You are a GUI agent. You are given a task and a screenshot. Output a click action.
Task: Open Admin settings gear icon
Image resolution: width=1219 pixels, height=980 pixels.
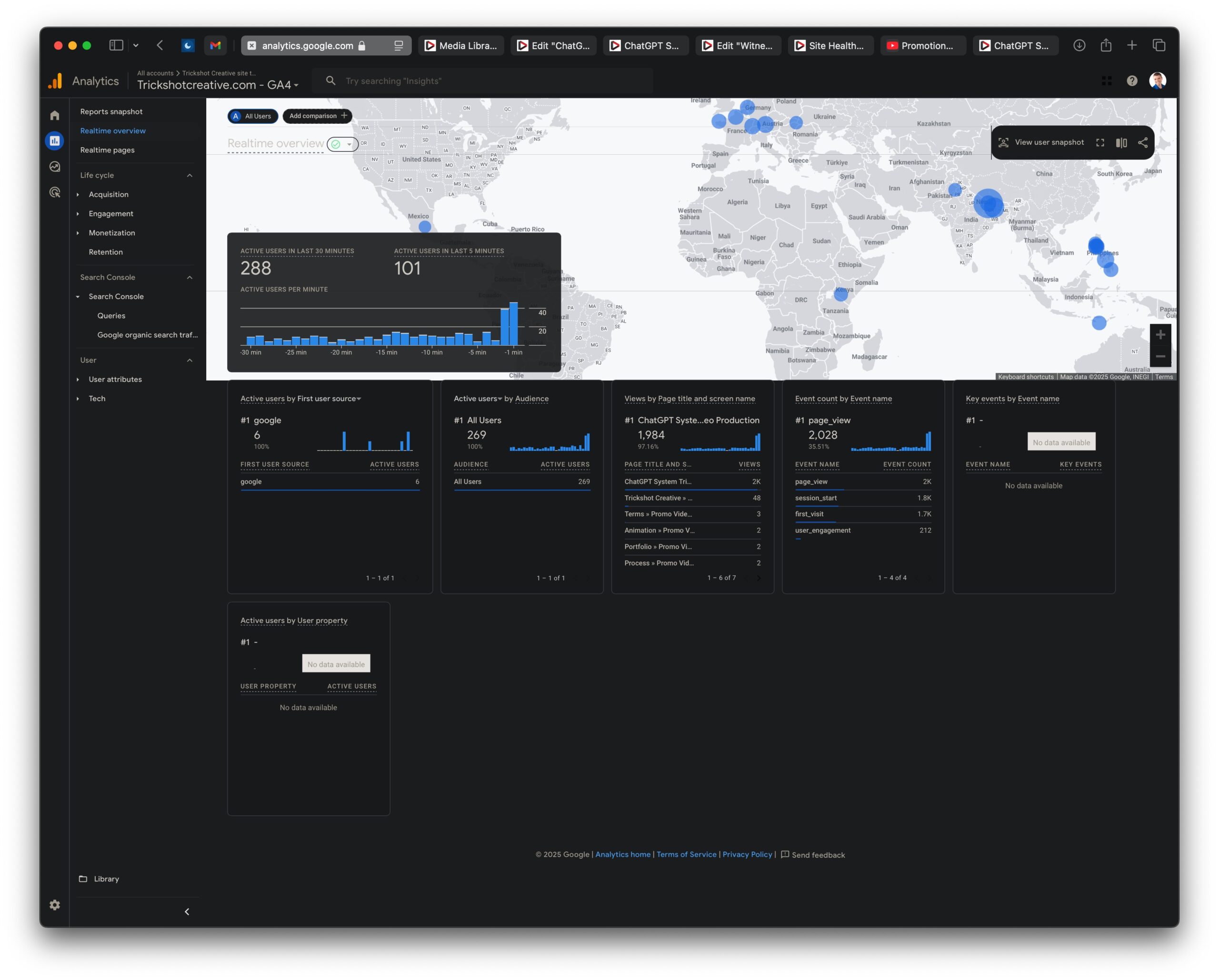click(55, 905)
